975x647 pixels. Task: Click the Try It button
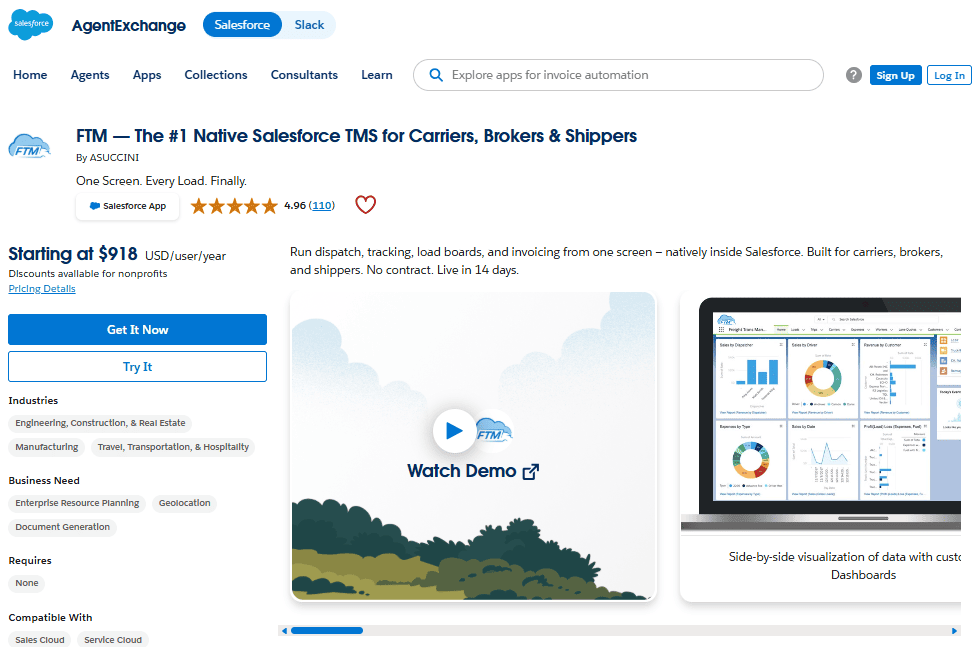click(137, 367)
